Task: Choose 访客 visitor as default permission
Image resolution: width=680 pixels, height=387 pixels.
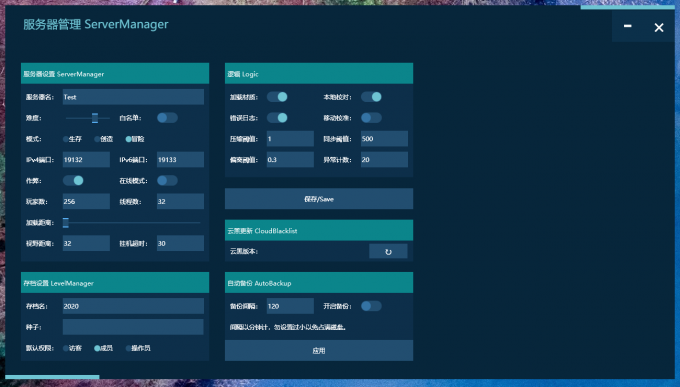Action: click(x=72, y=348)
